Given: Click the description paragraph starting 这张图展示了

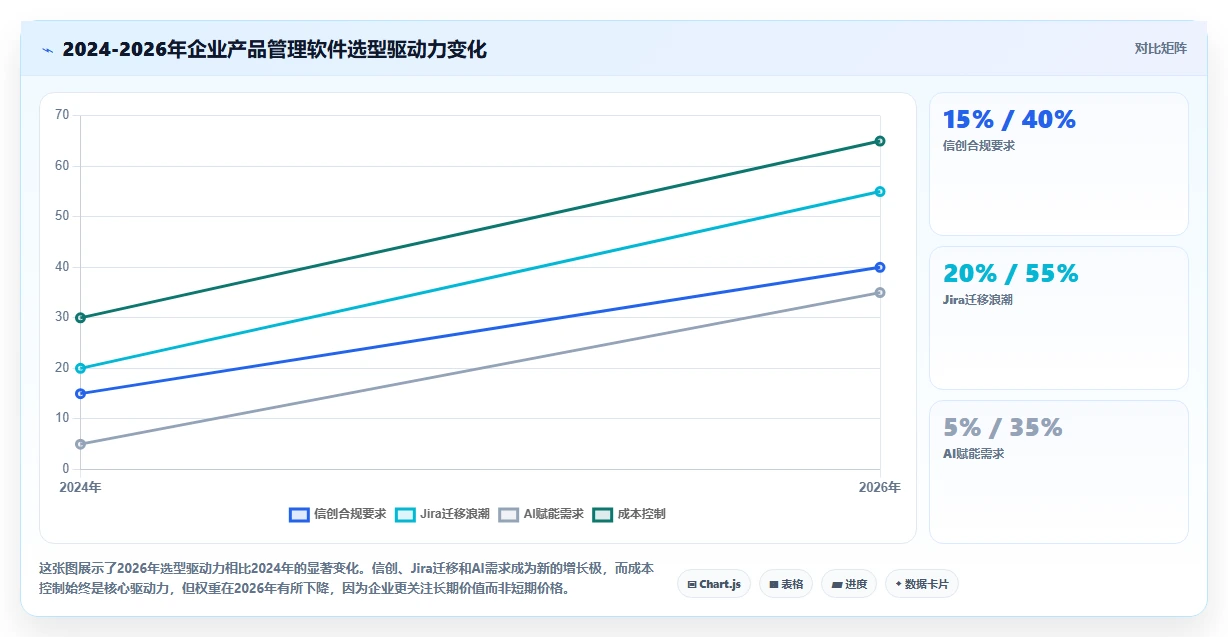Looking at the screenshot, I should [x=347, y=578].
